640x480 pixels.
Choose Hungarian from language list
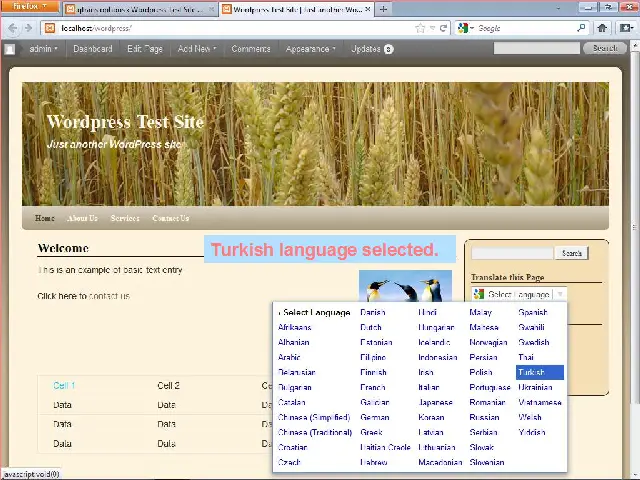[436, 327]
